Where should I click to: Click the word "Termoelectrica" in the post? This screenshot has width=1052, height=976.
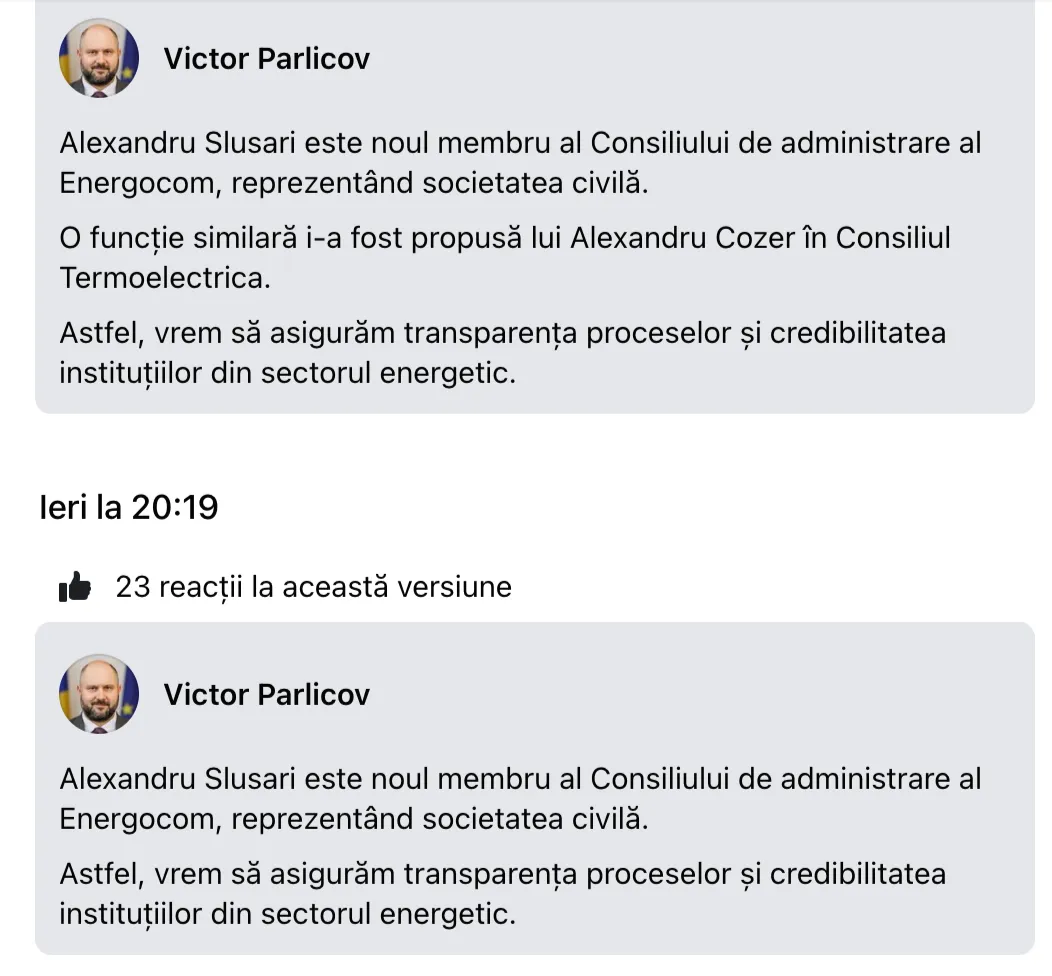pyautogui.click(x=164, y=278)
